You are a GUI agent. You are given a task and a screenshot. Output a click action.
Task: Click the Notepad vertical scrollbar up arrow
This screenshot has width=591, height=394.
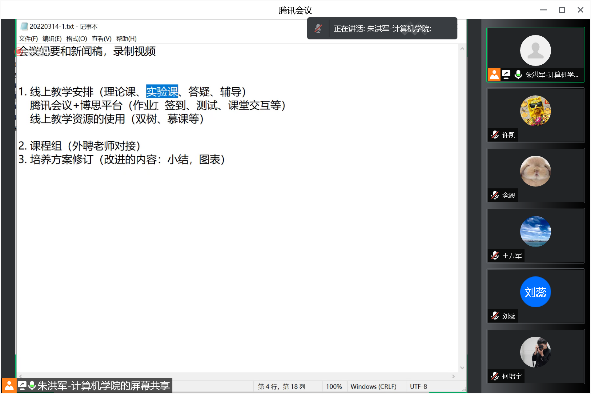pos(462,49)
